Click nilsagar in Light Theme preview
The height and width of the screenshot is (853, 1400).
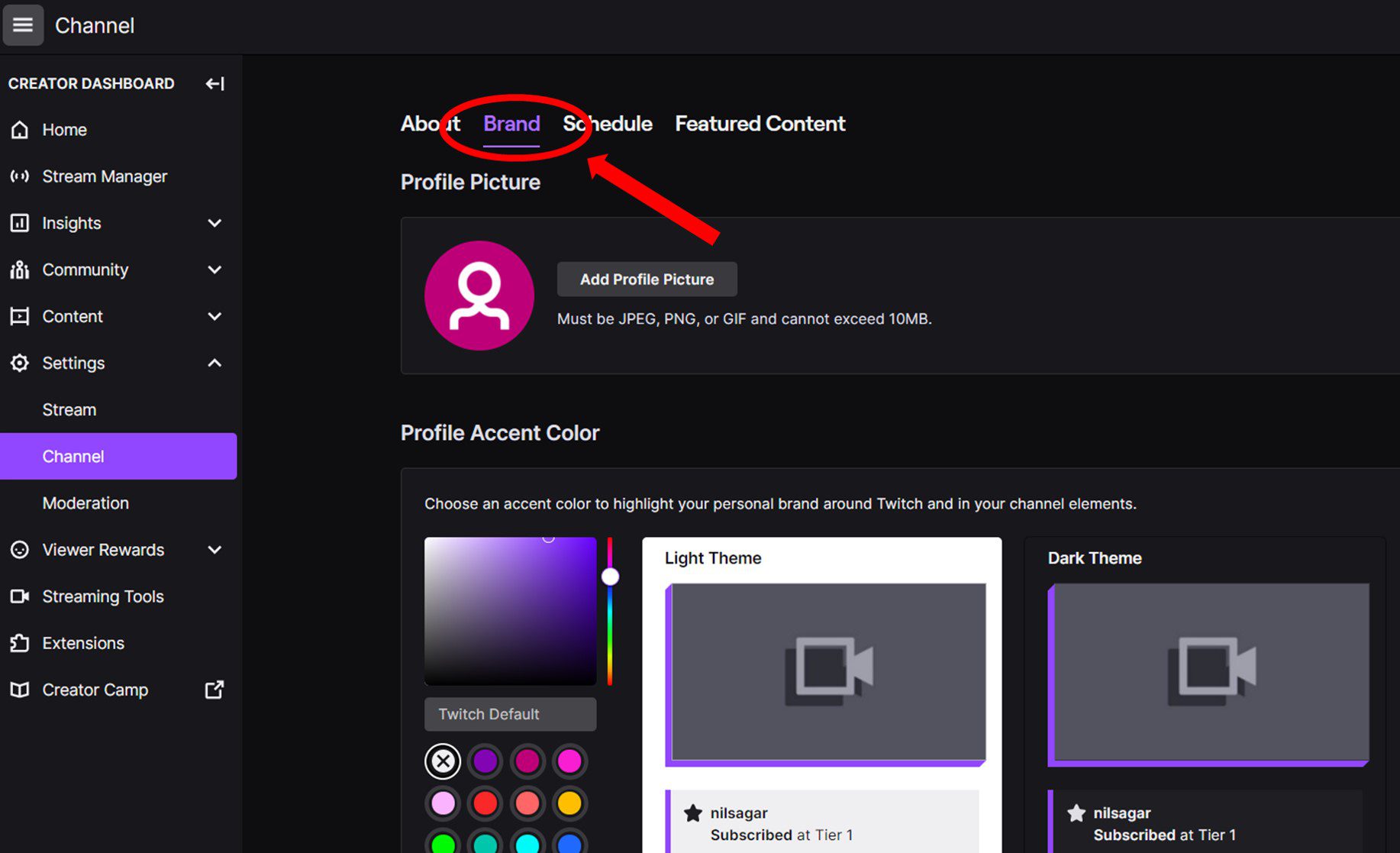pos(739,813)
